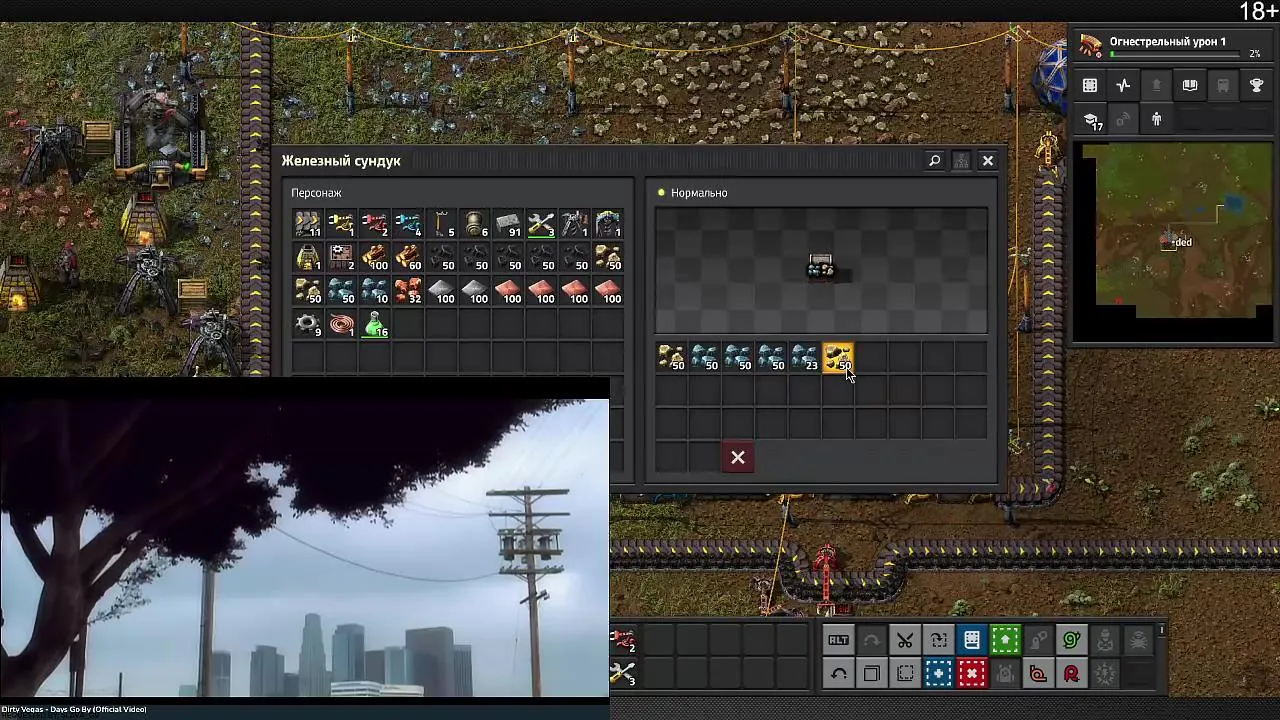Image resolution: width=1280 pixels, height=720 pixels.
Task: Take the highlighted stack in the chest
Action: [838, 358]
